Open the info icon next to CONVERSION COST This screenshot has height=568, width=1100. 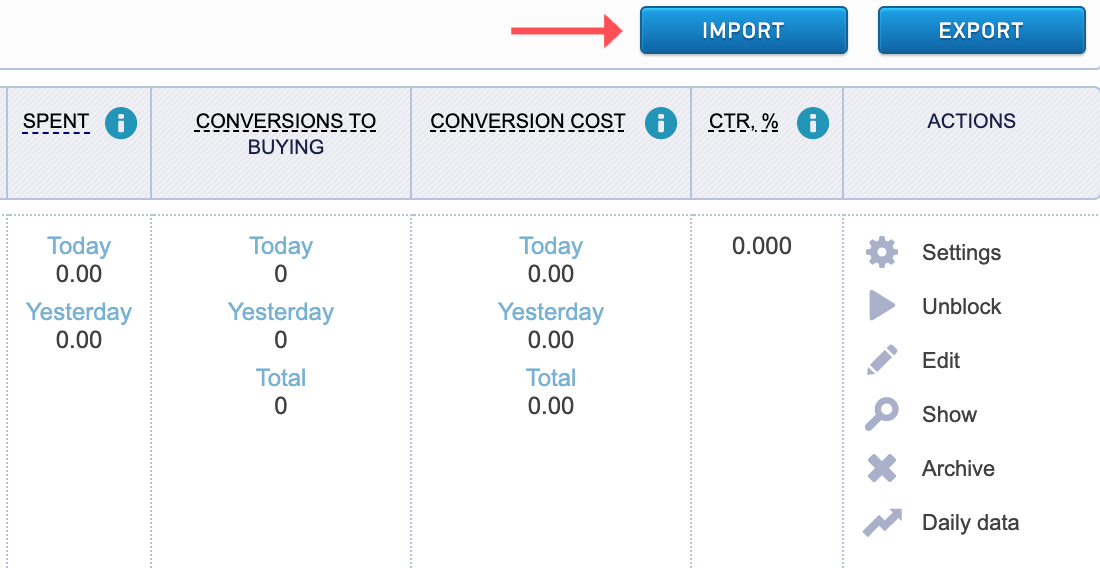coord(660,123)
